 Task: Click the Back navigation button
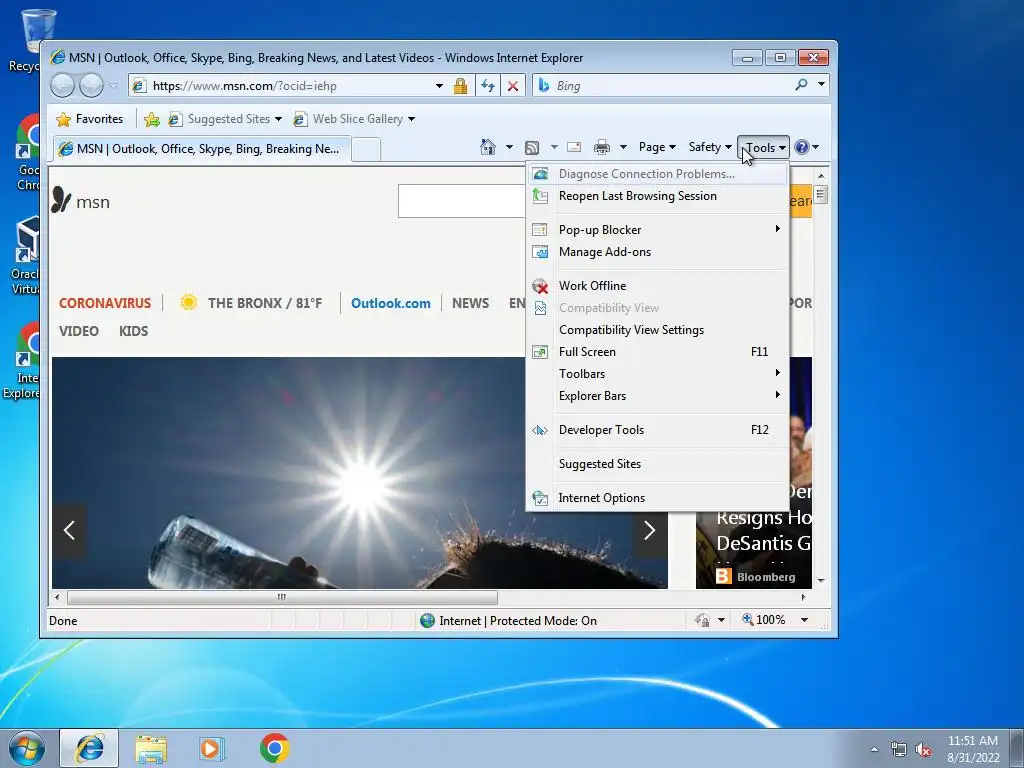(62, 86)
